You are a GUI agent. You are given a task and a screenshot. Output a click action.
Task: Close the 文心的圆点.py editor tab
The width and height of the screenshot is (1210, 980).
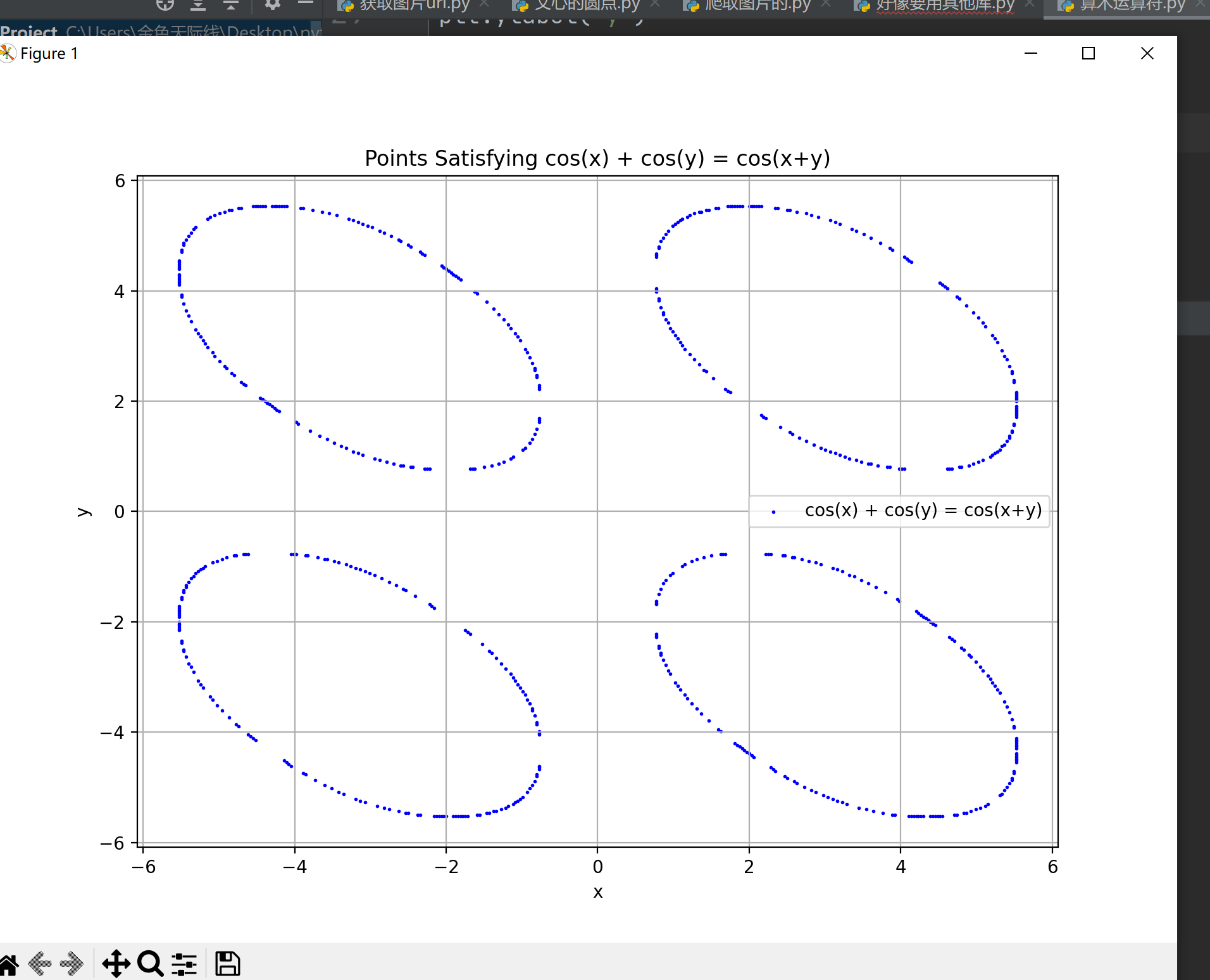click(x=655, y=4)
